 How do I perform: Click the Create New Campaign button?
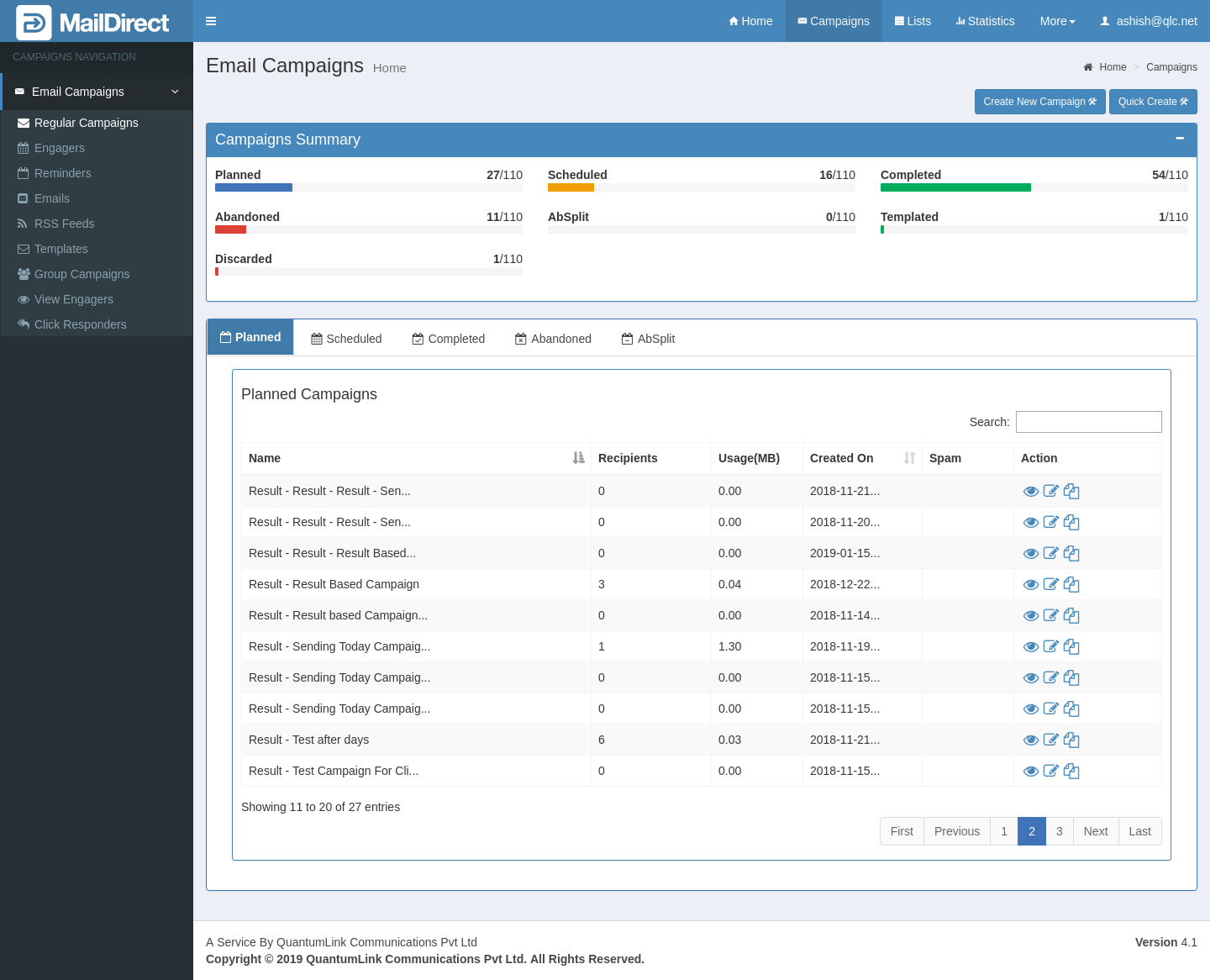tap(1039, 102)
